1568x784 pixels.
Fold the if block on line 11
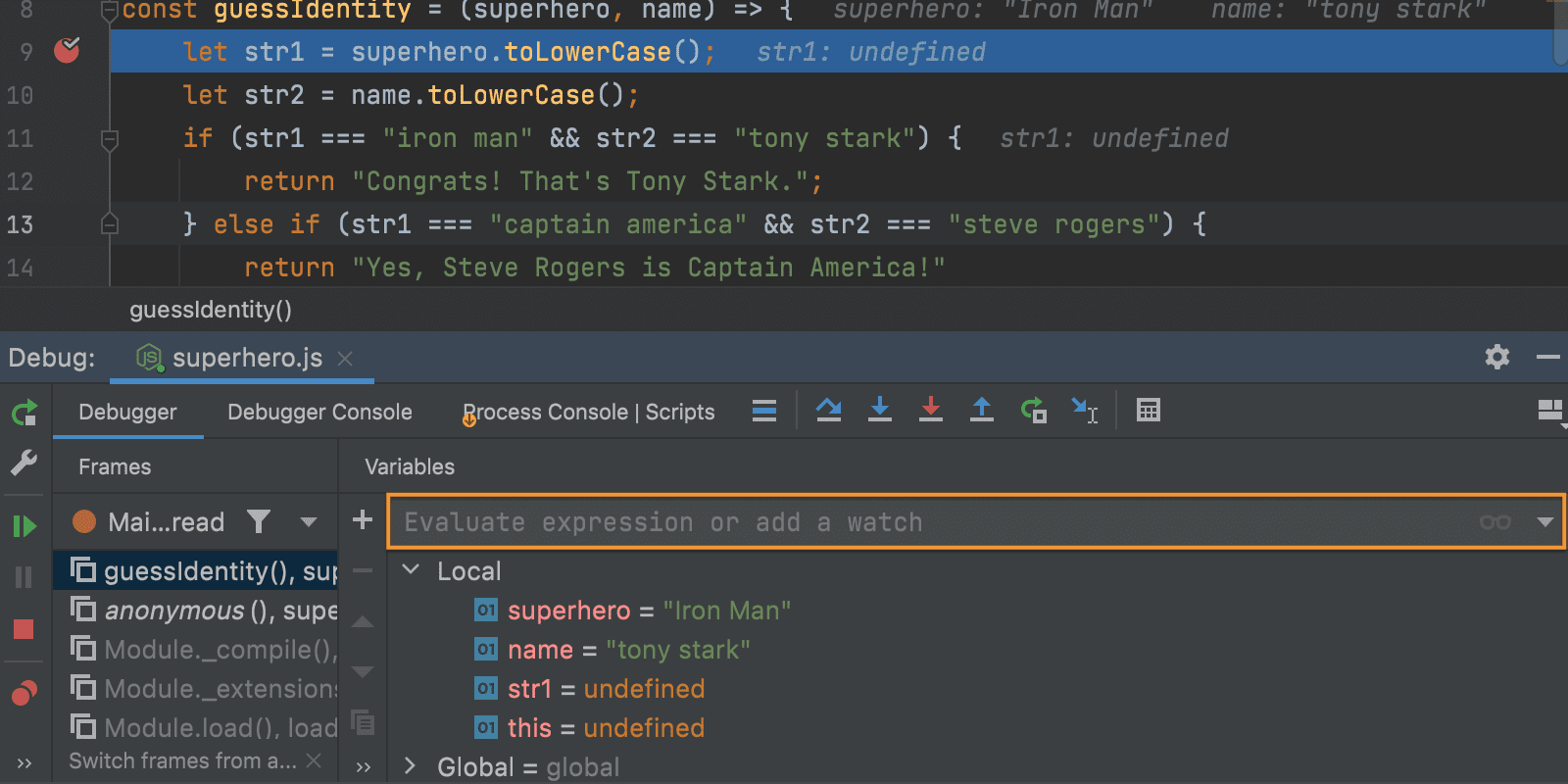point(110,139)
